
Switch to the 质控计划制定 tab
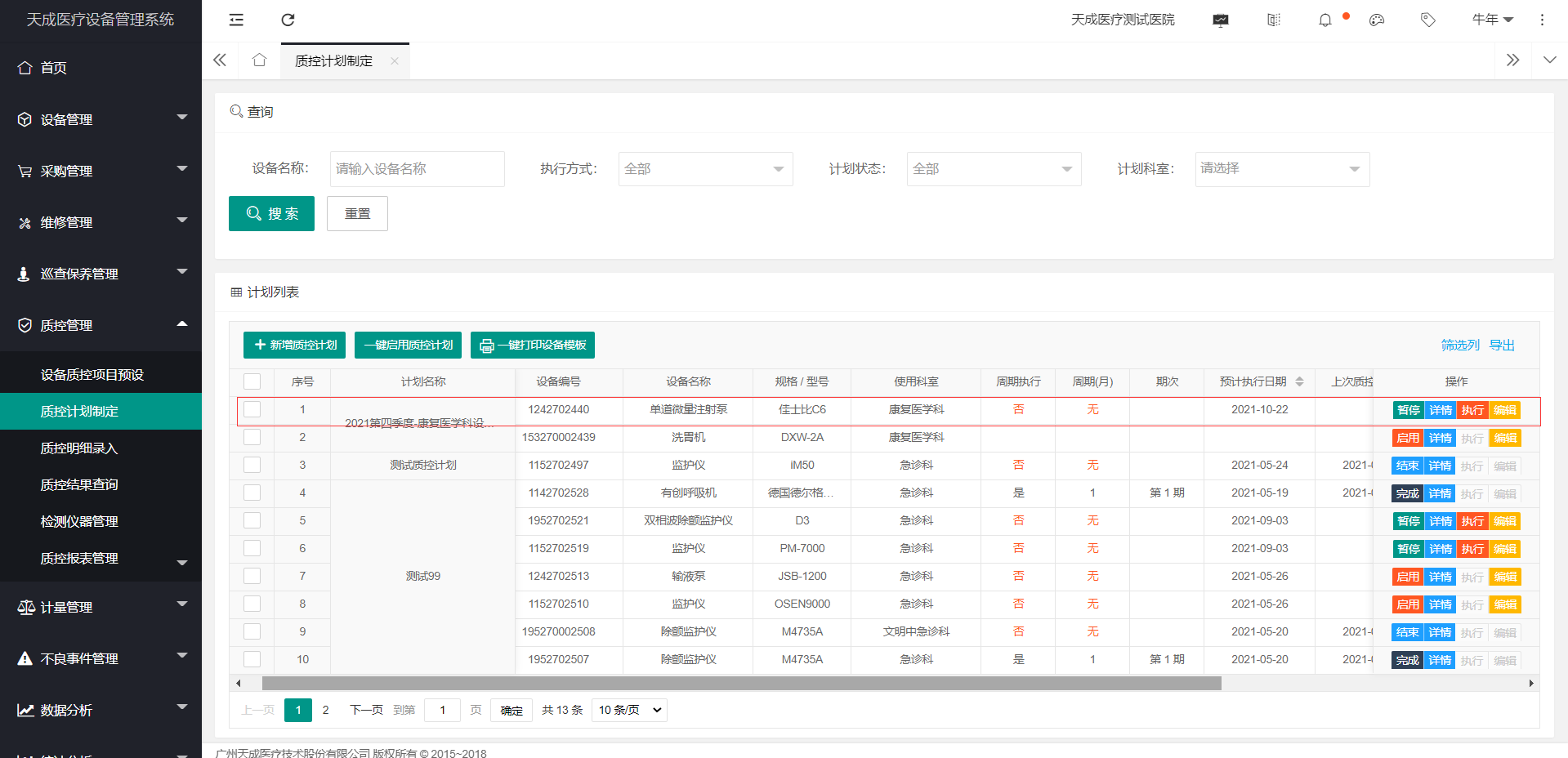coord(333,61)
